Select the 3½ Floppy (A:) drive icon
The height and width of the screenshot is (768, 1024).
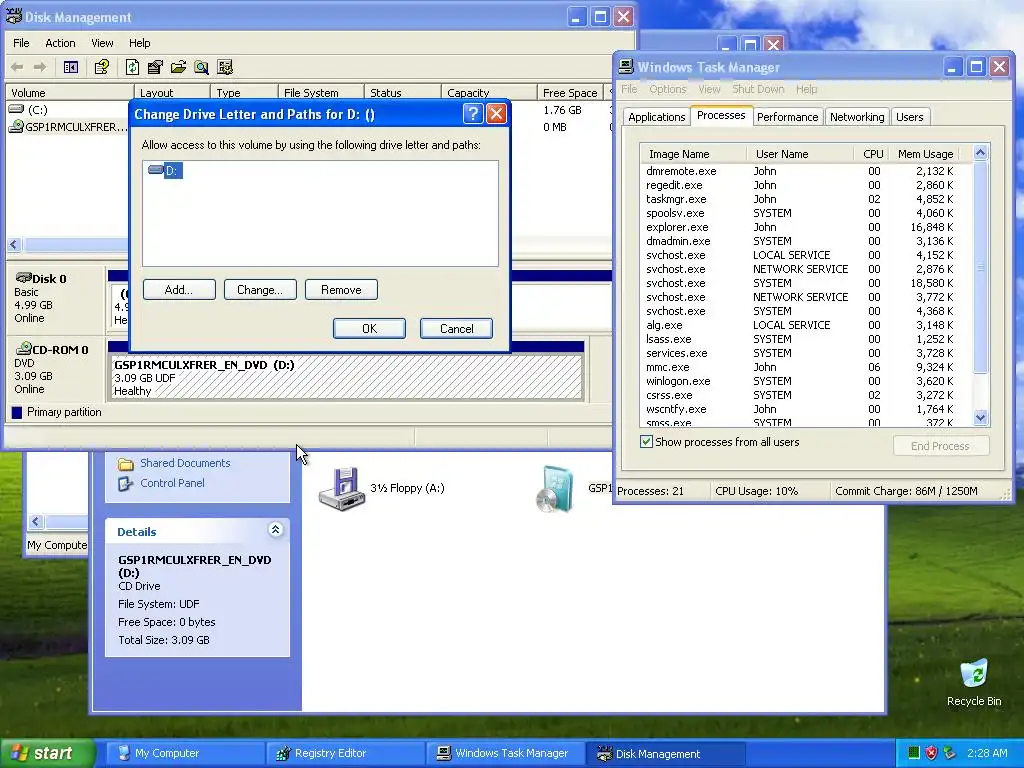(x=342, y=488)
